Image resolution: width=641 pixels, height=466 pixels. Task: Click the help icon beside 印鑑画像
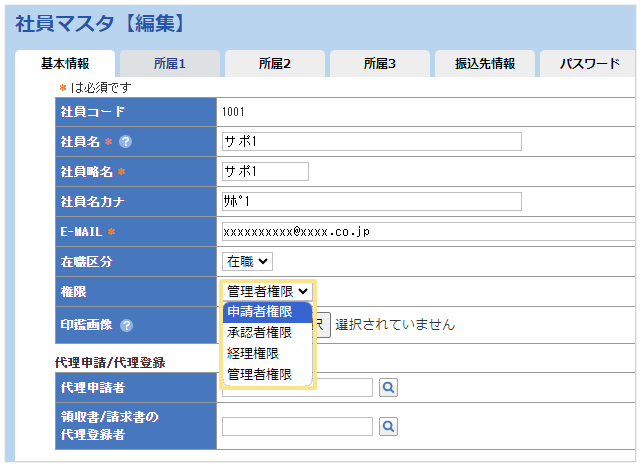tap(127, 324)
